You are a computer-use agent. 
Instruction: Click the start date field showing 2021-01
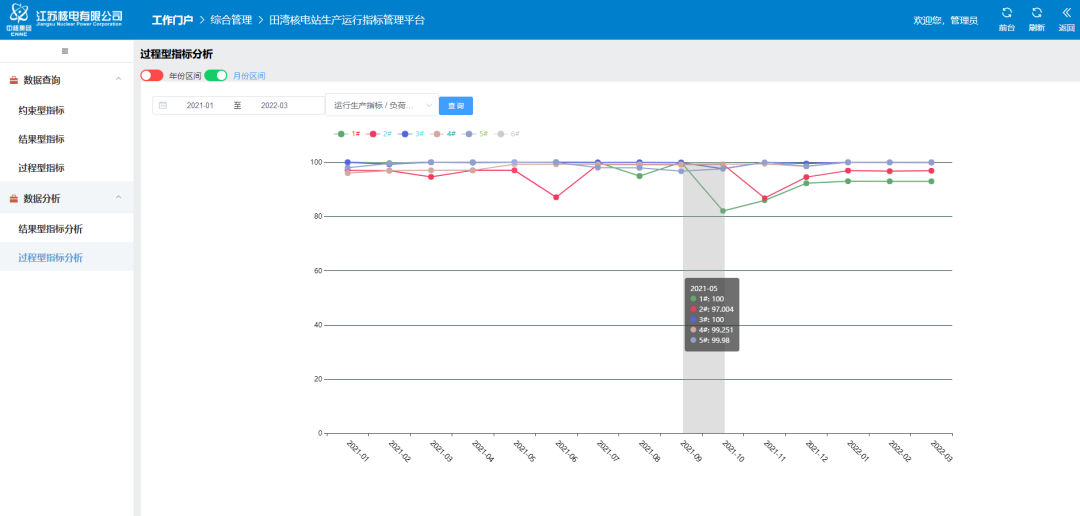(200, 105)
